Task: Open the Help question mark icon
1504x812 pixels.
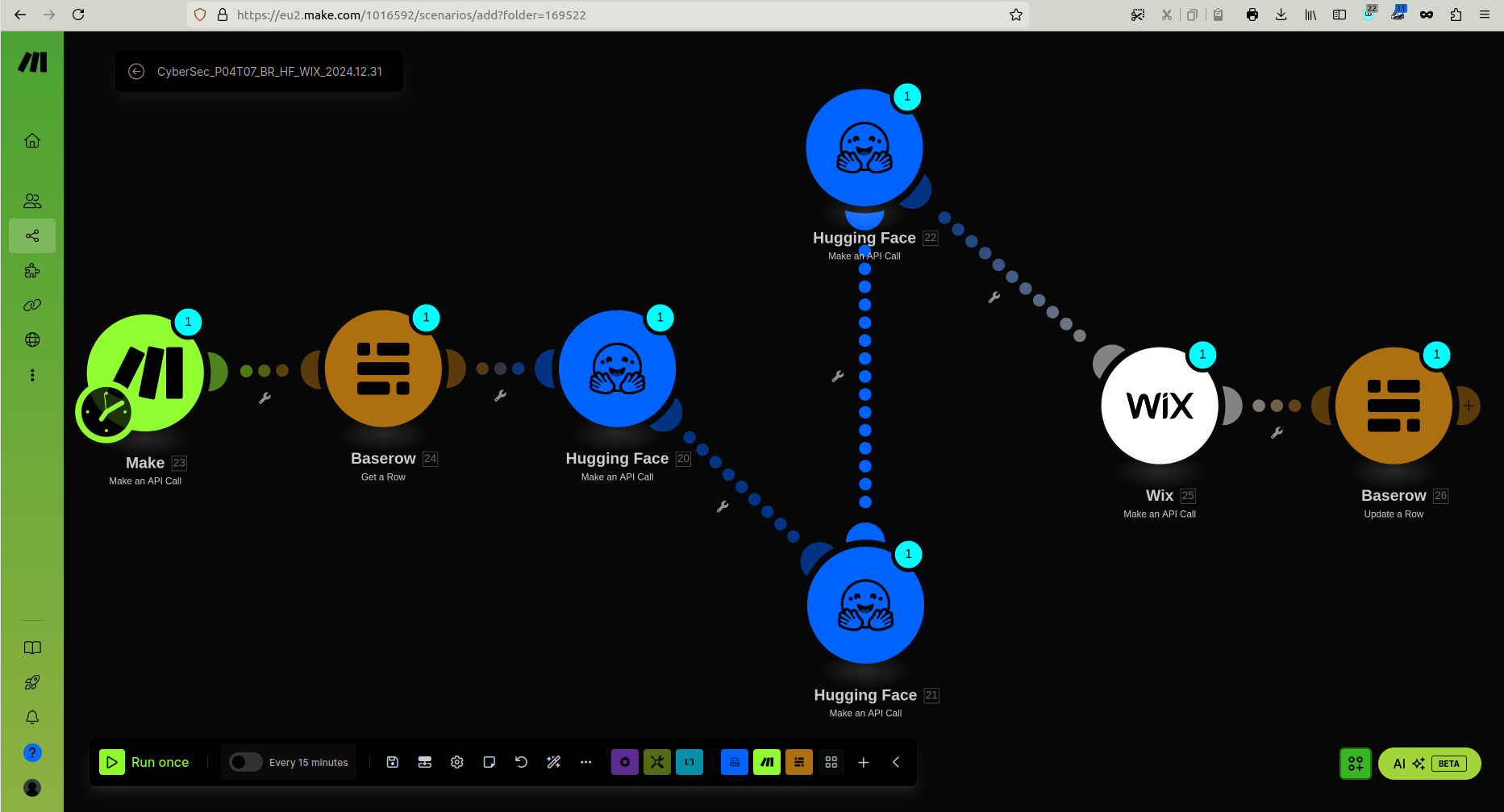Action: click(x=32, y=752)
